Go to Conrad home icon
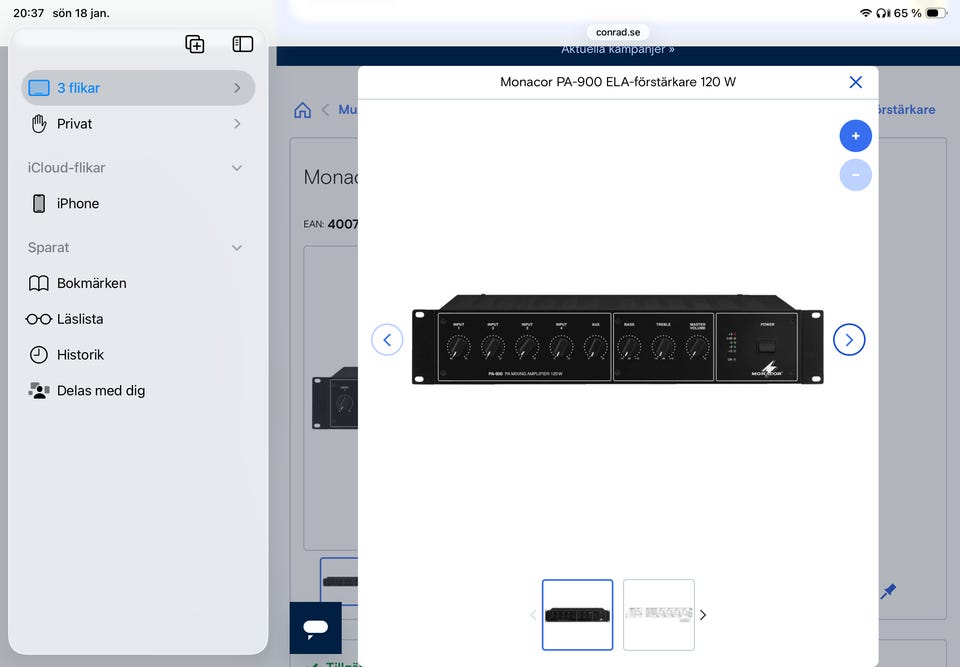 (x=303, y=110)
